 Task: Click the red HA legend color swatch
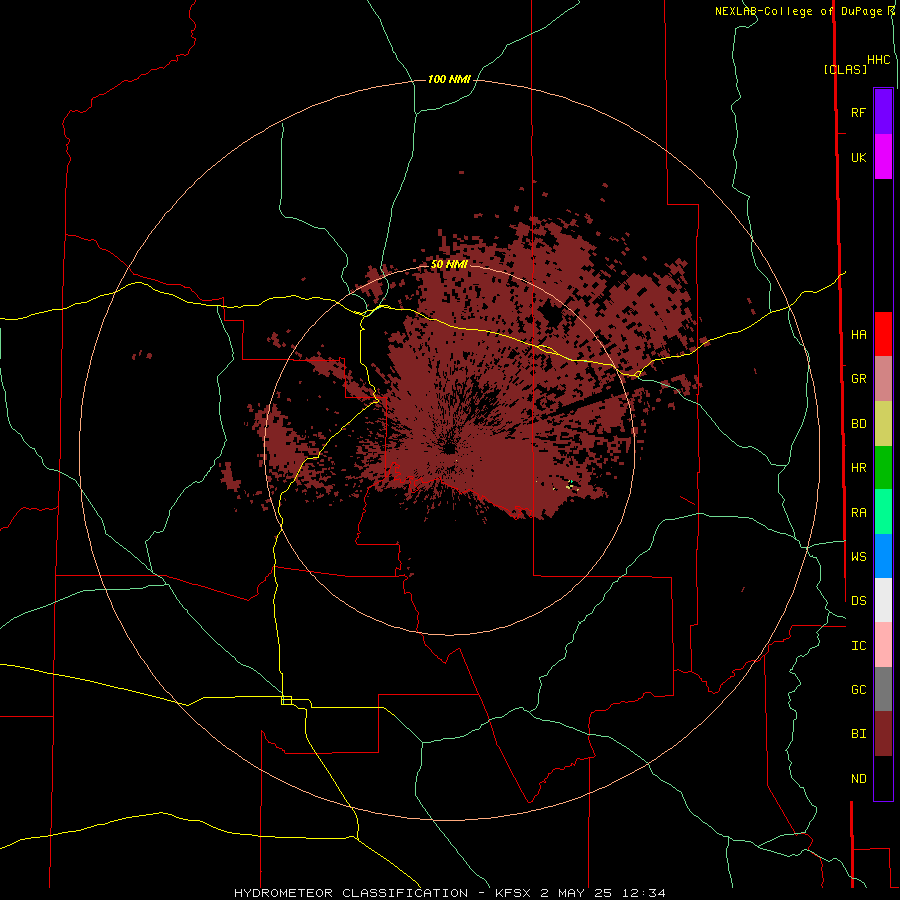883,334
